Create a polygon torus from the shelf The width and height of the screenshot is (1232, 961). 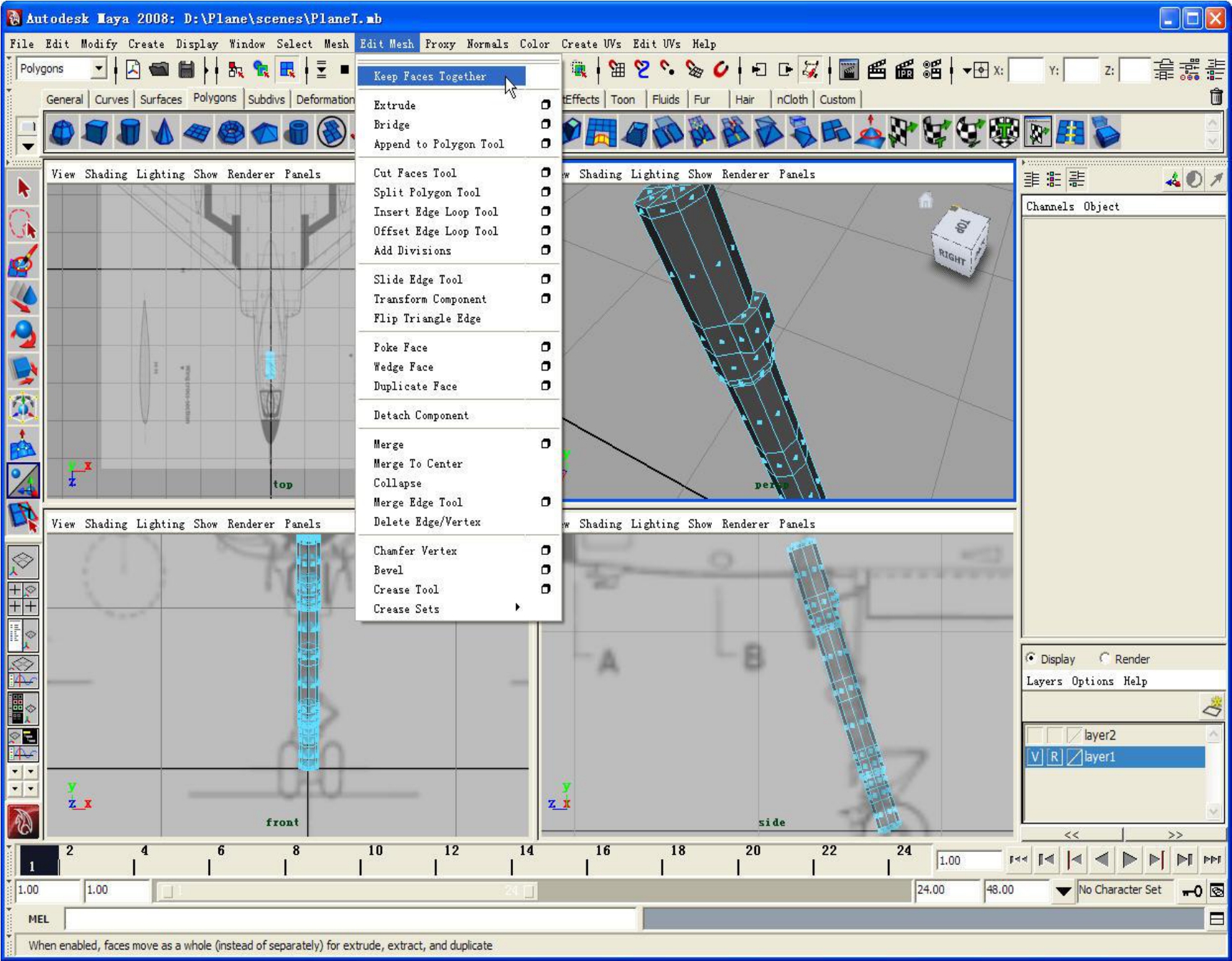(230, 133)
